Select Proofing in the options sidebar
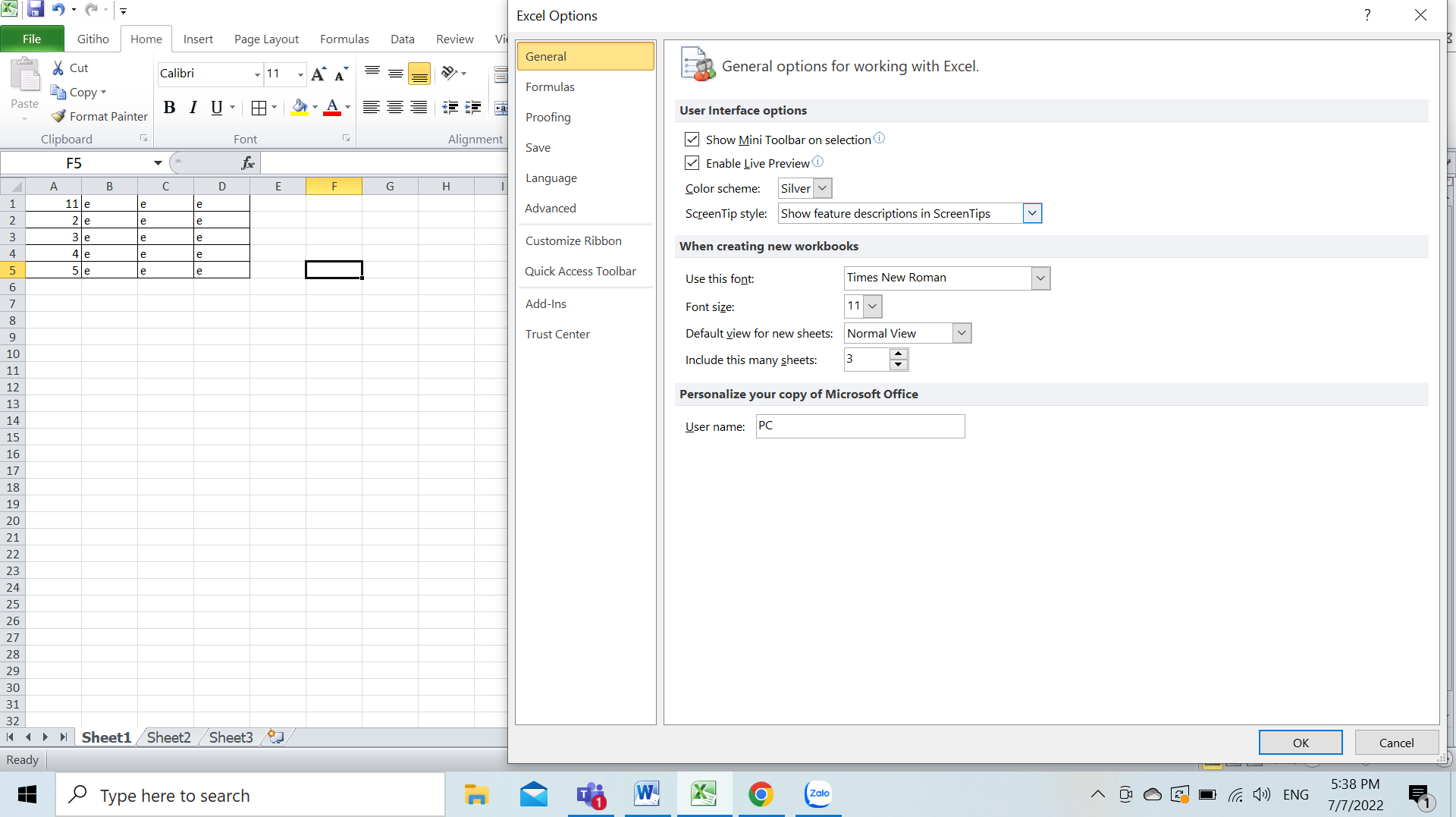The height and width of the screenshot is (817, 1456). click(585, 118)
